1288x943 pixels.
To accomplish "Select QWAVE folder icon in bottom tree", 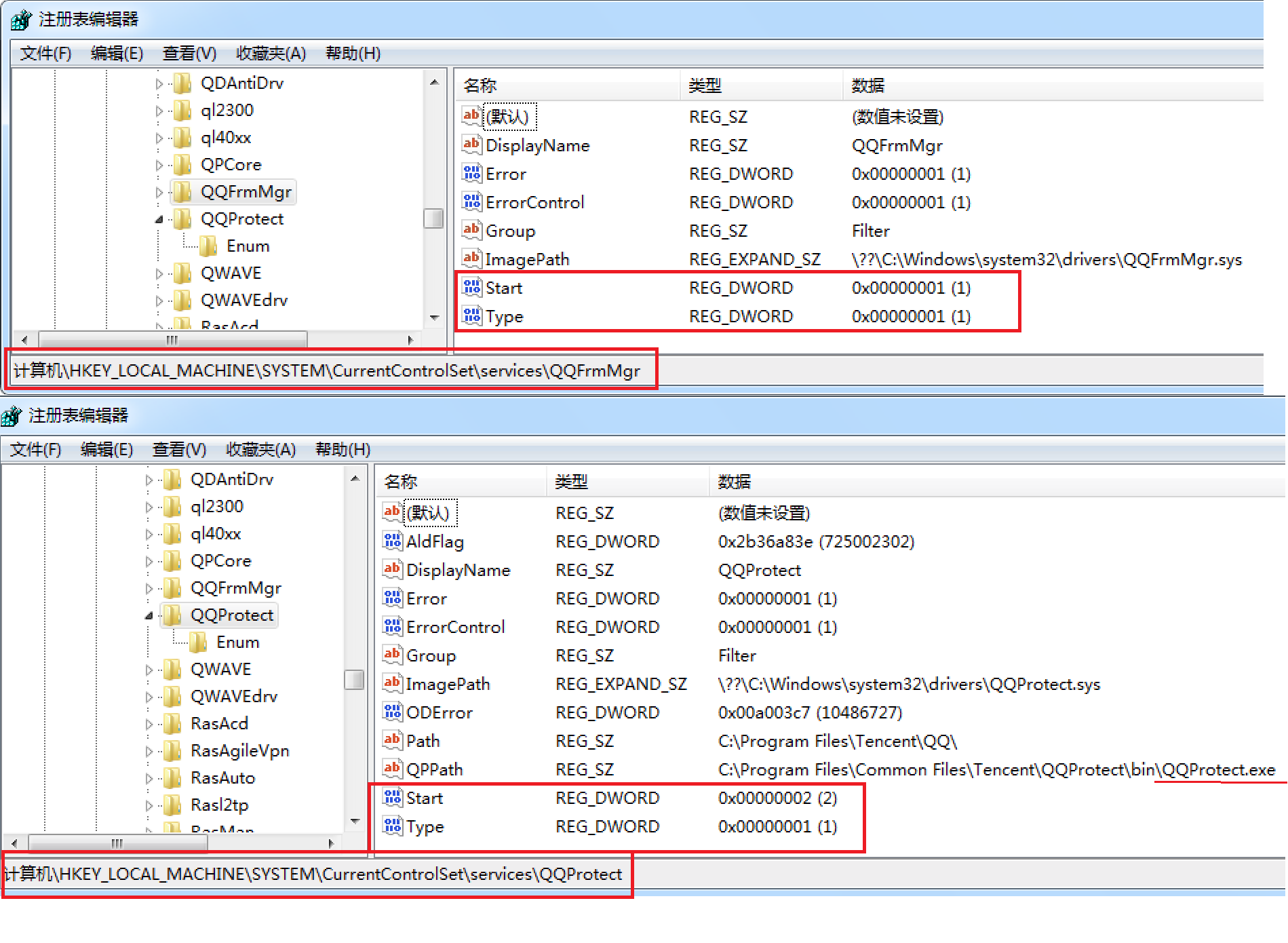I will click(x=172, y=670).
